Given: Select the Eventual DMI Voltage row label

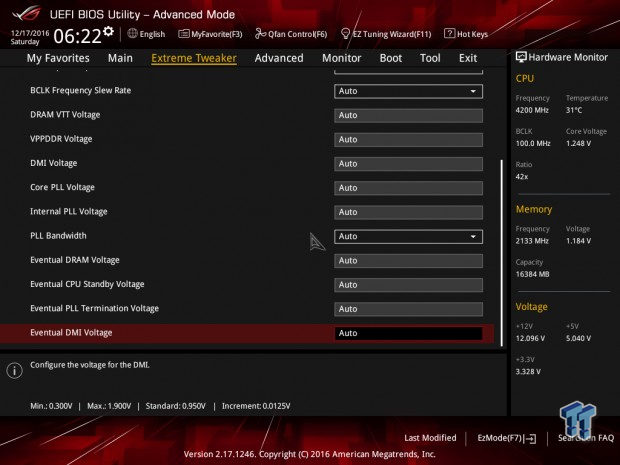Looking at the screenshot, I should coord(71,333).
